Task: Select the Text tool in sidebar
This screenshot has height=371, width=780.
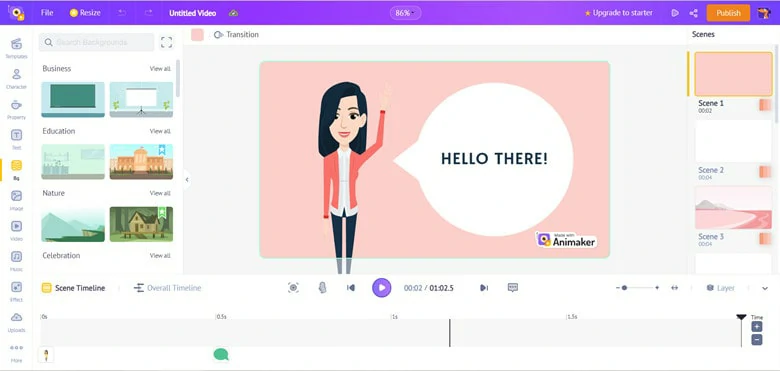Action: [x=16, y=140]
